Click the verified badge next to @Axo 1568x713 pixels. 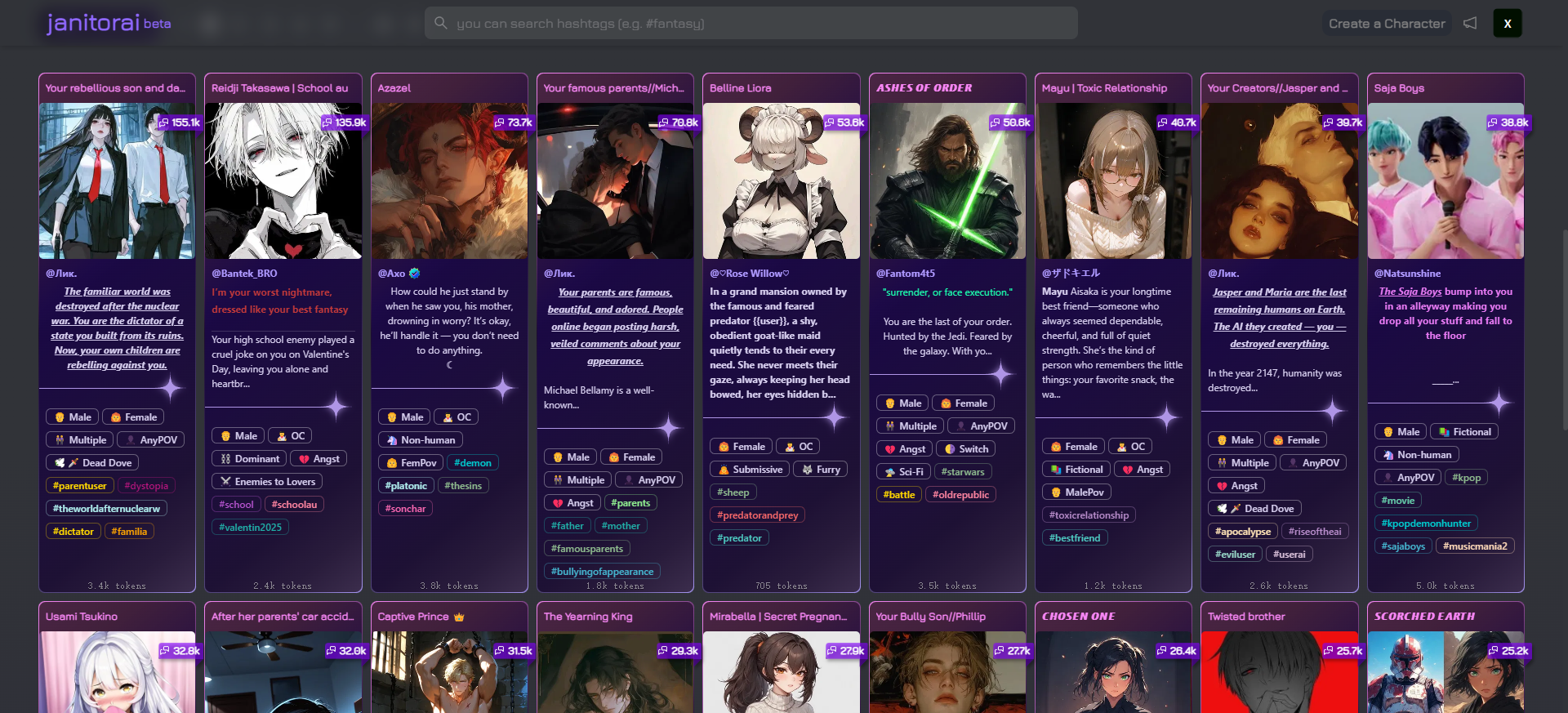414,274
